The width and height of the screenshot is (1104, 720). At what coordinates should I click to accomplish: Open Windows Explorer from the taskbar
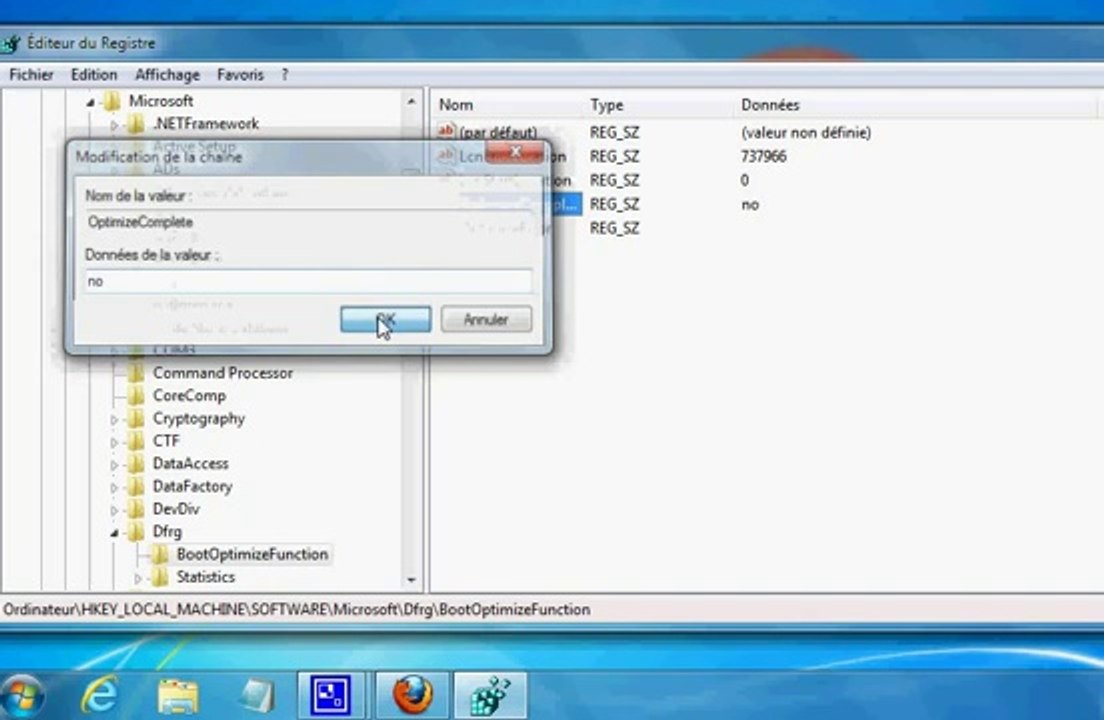click(177, 695)
